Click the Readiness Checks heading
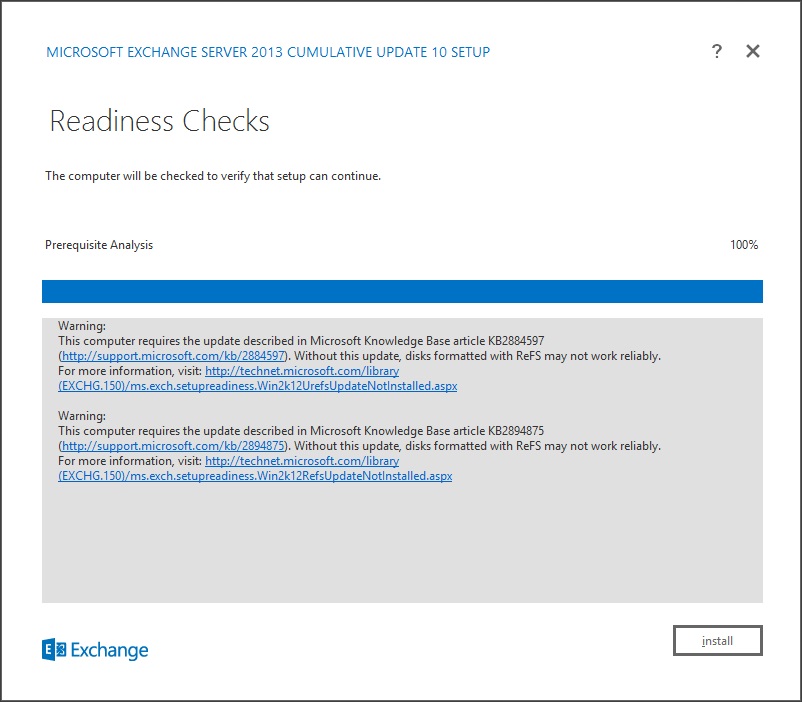Image resolution: width=802 pixels, height=702 pixels. pos(160,122)
